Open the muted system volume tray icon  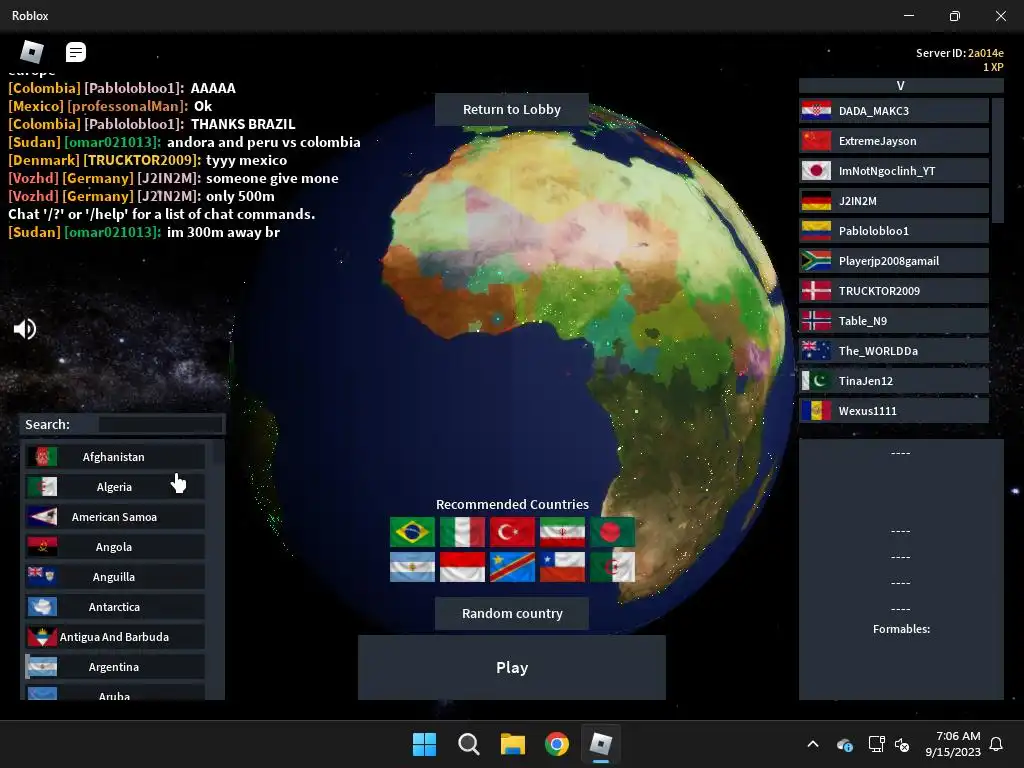[x=902, y=744]
